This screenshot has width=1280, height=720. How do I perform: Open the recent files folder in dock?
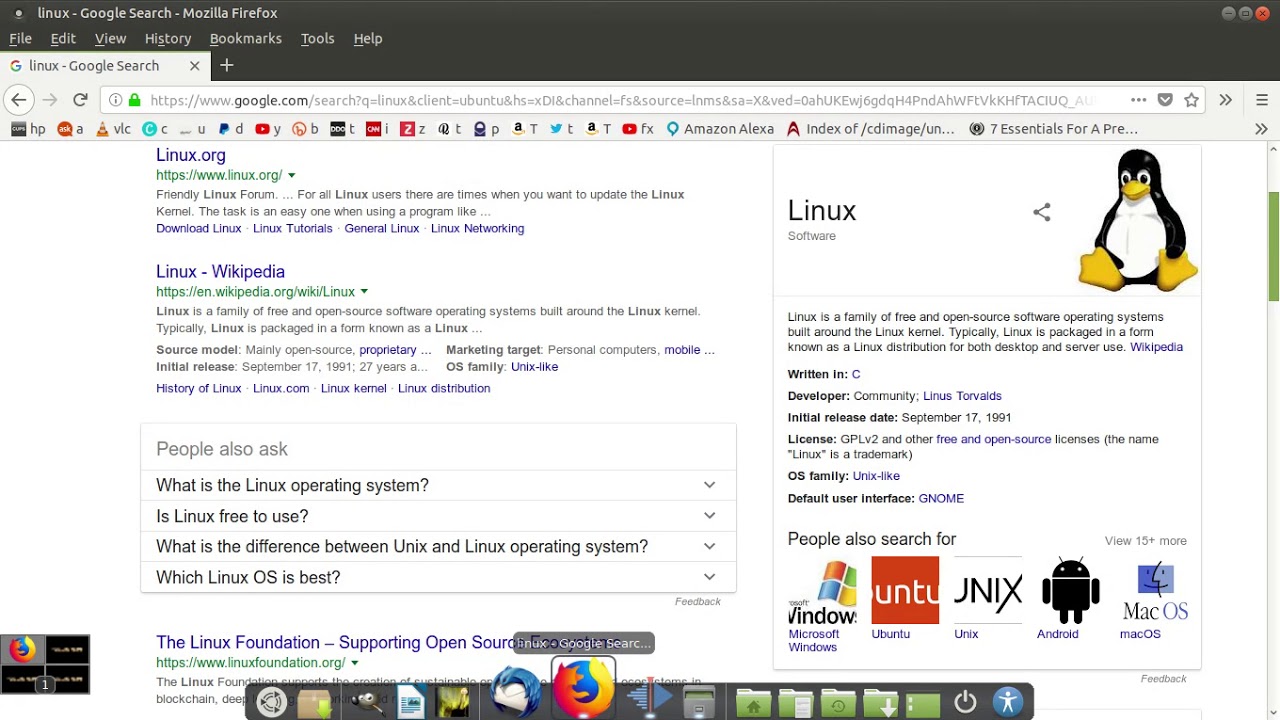click(x=838, y=703)
